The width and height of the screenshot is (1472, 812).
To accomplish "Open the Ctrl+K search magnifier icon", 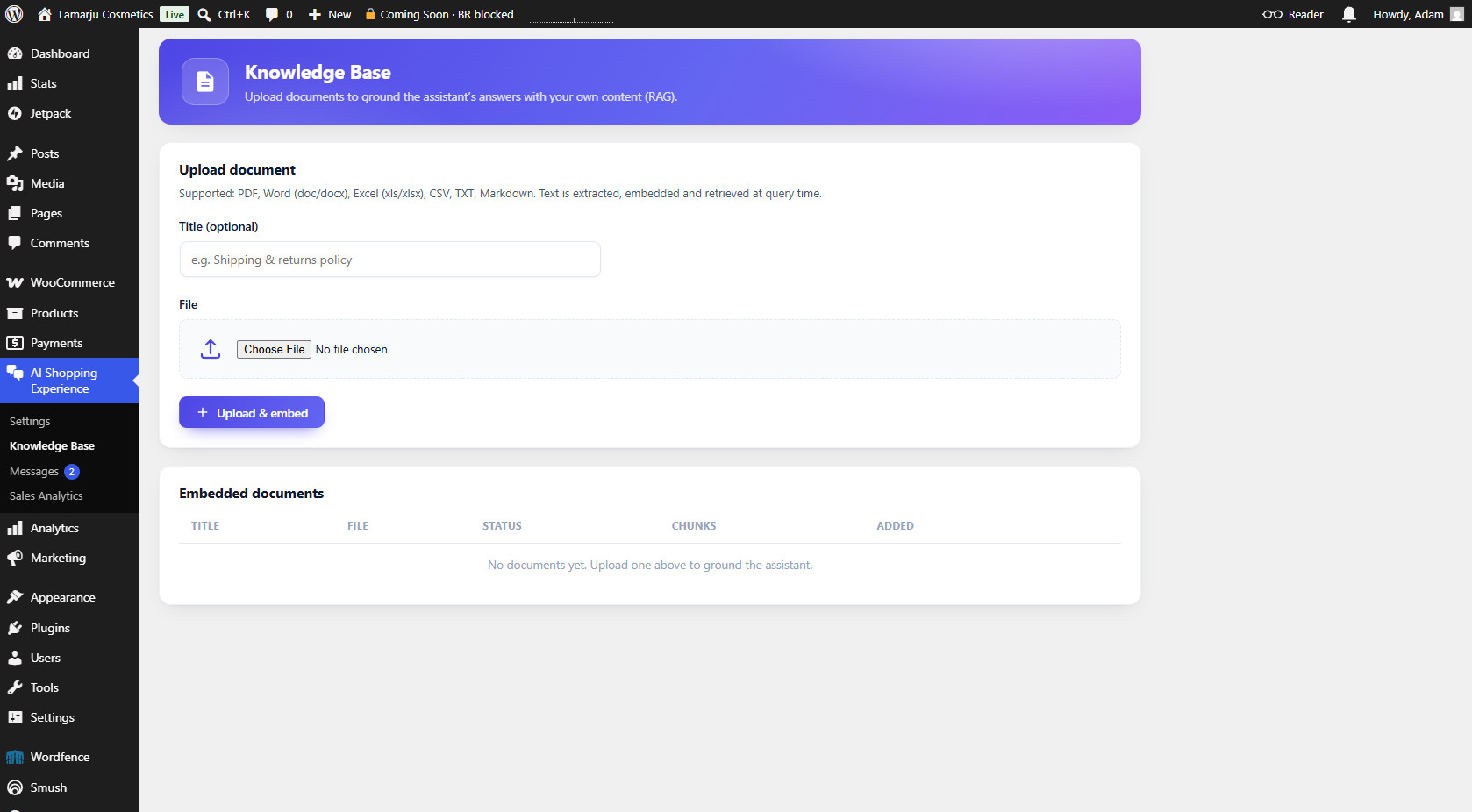I will pos(204,14).
